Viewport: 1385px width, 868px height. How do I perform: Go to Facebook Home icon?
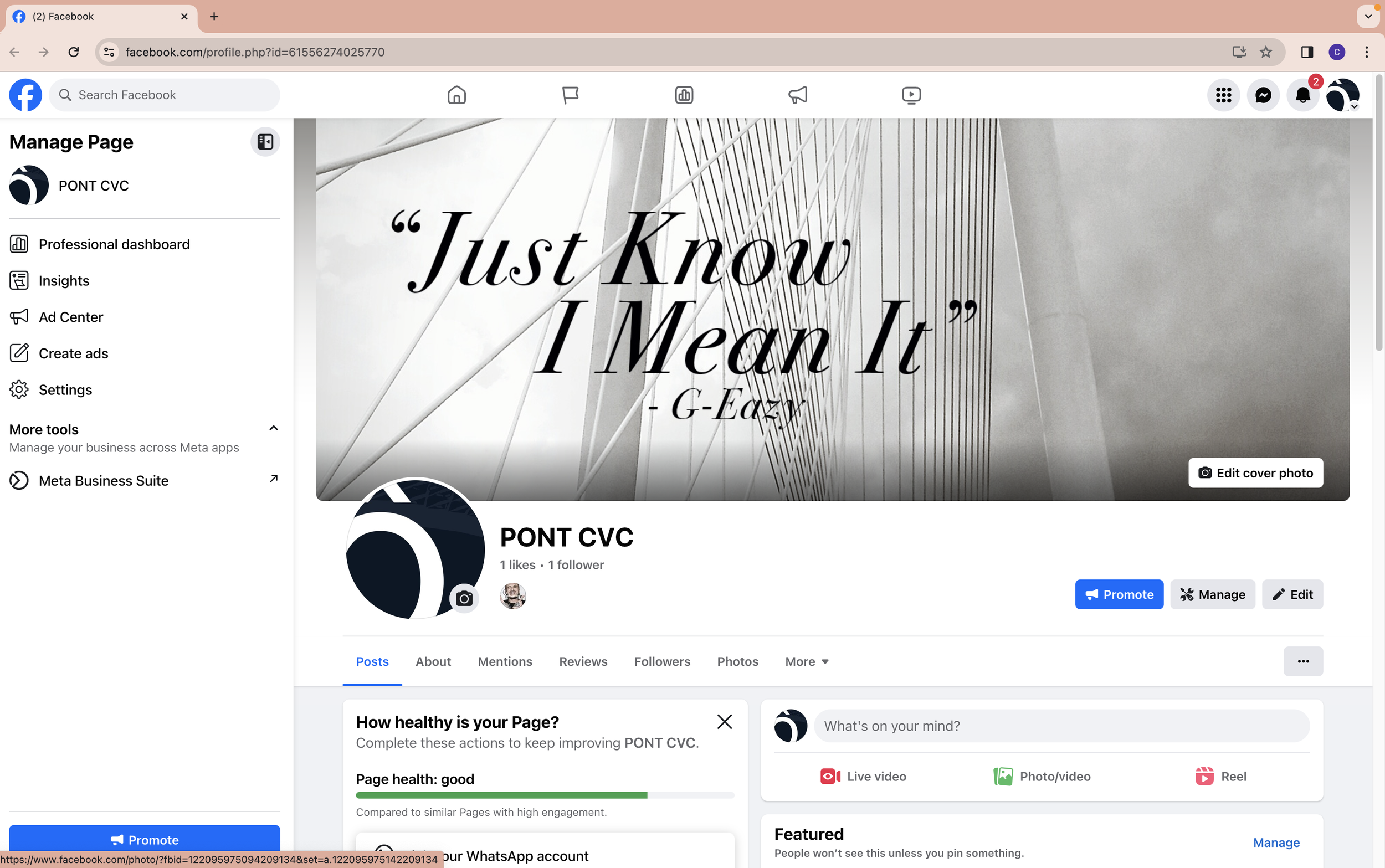(456, 95)
